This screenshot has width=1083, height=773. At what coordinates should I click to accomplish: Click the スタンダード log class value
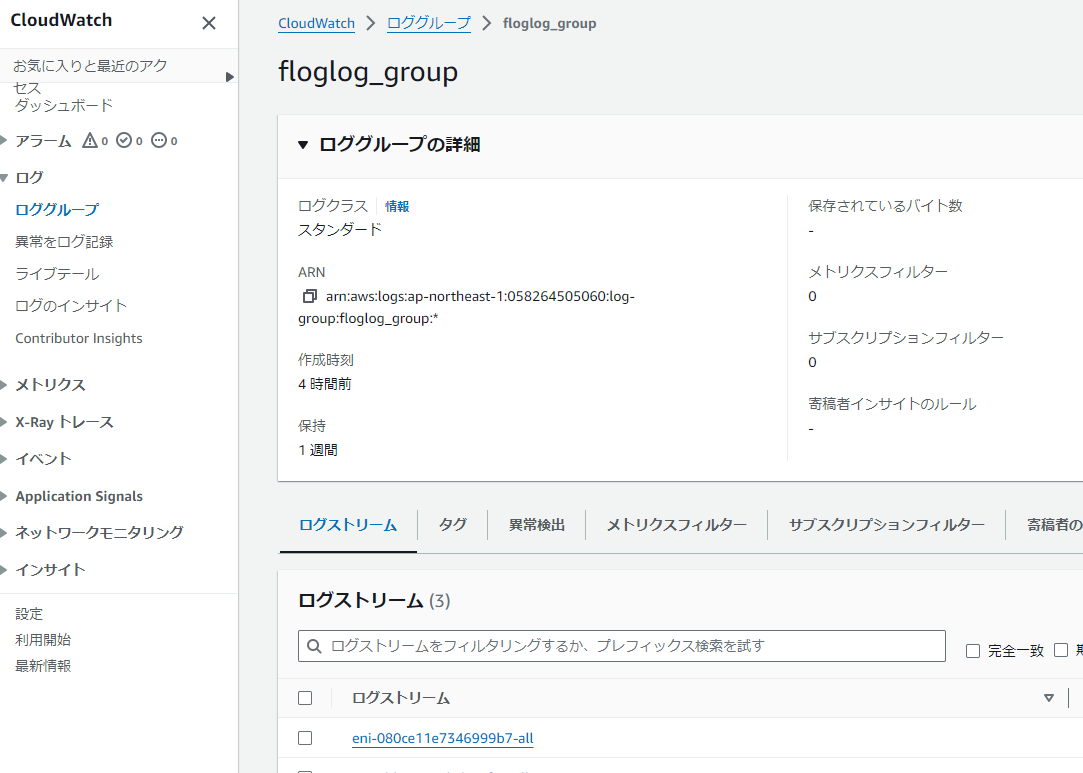[x=340, y=230]
